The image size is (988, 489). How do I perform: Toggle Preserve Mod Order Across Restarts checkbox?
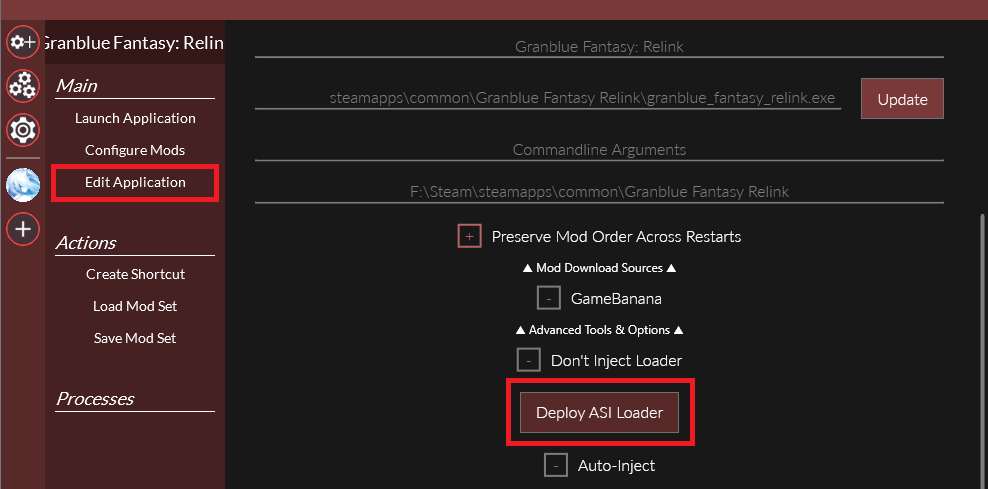pos(469,236)
